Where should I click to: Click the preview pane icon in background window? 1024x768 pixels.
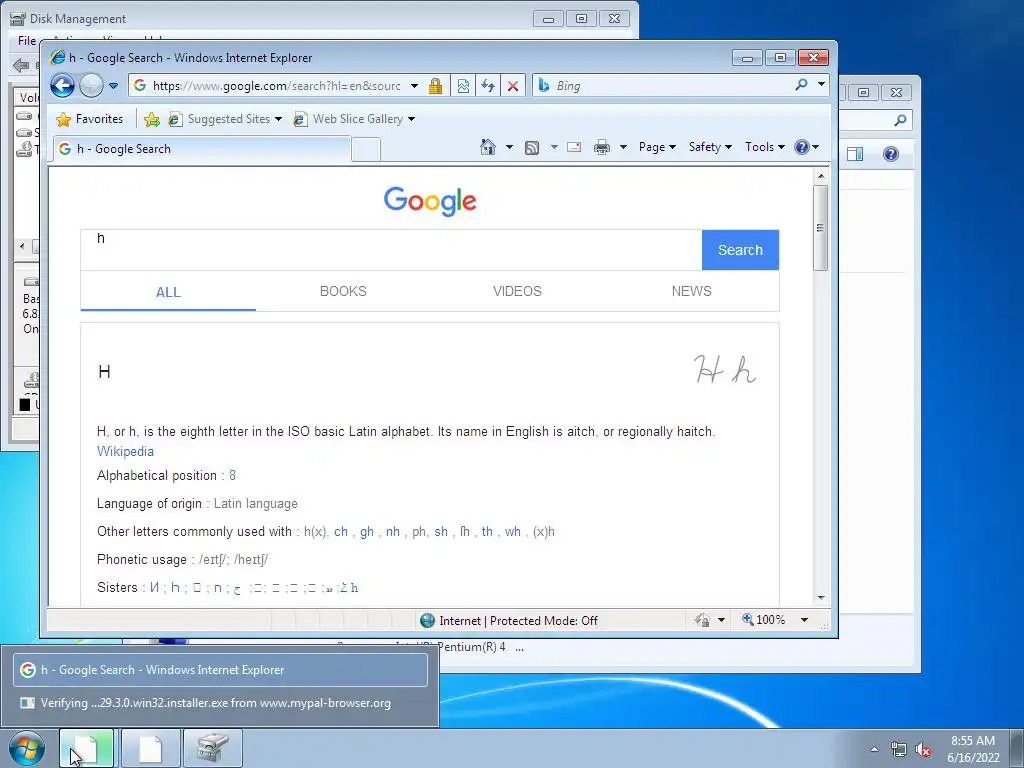click(x=855, y=154)
